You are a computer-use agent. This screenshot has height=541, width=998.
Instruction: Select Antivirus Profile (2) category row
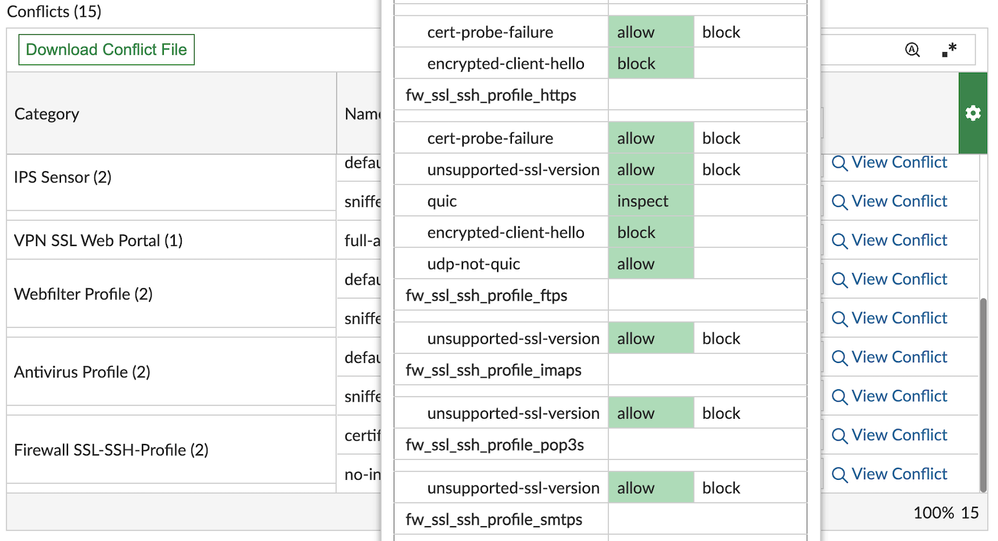tap(82, 372)
